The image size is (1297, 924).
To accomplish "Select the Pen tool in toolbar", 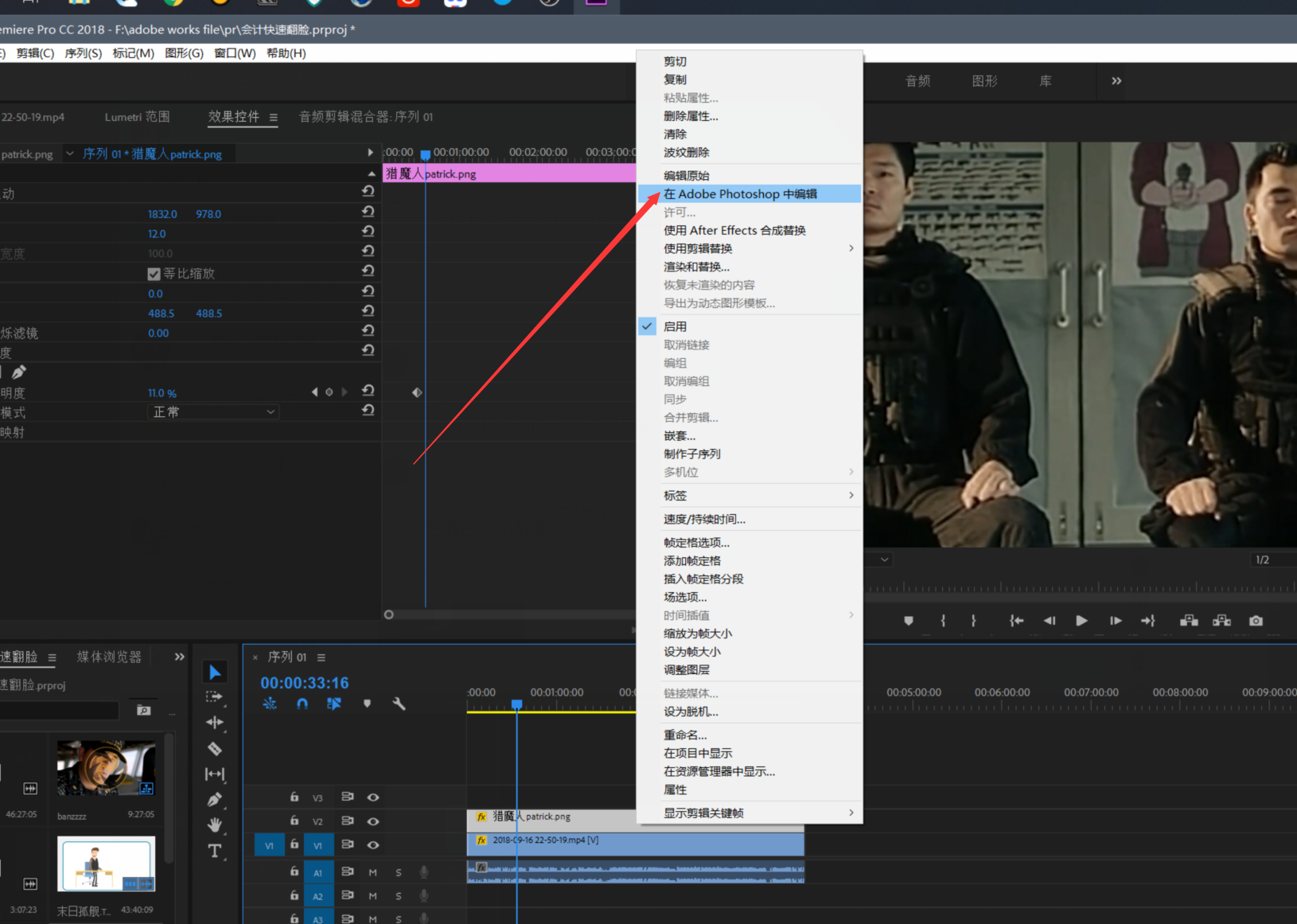I will (x=215, y=800).
